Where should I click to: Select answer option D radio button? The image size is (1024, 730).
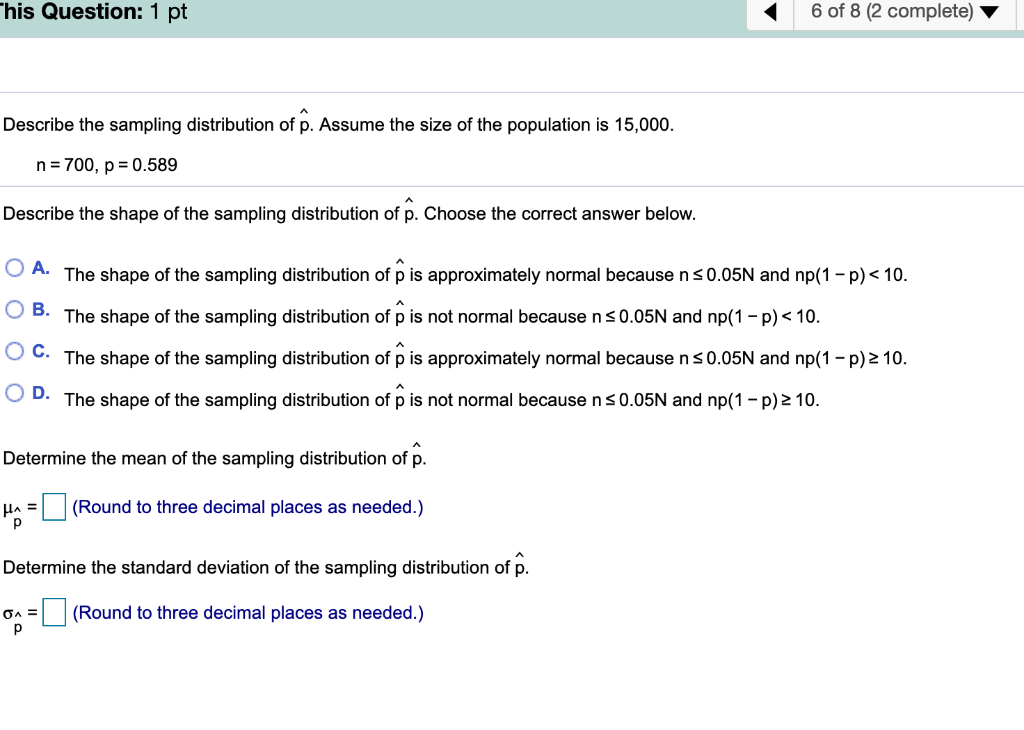[x=14, y=392]
